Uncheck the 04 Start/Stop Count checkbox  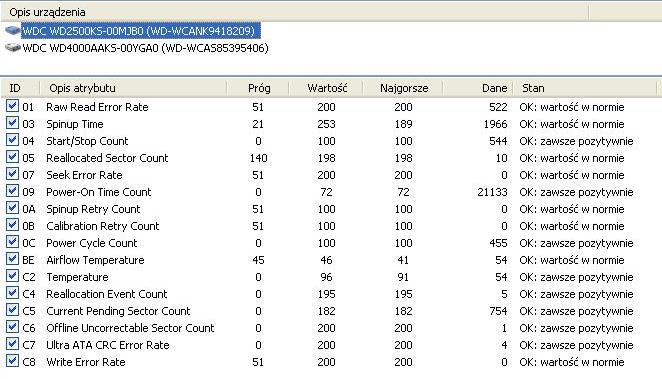(12, 140)
